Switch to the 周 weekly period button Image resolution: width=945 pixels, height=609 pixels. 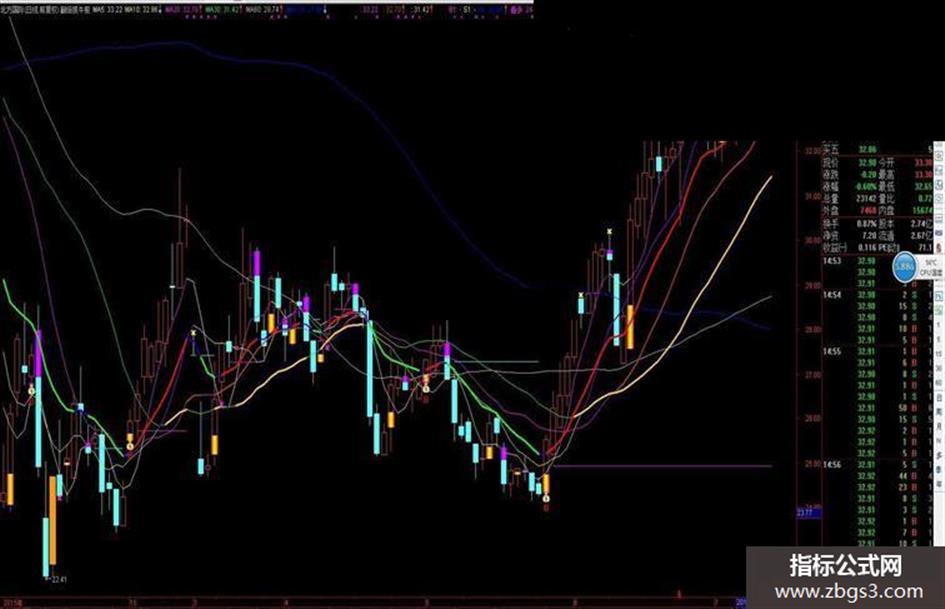(x=939, y=412)
